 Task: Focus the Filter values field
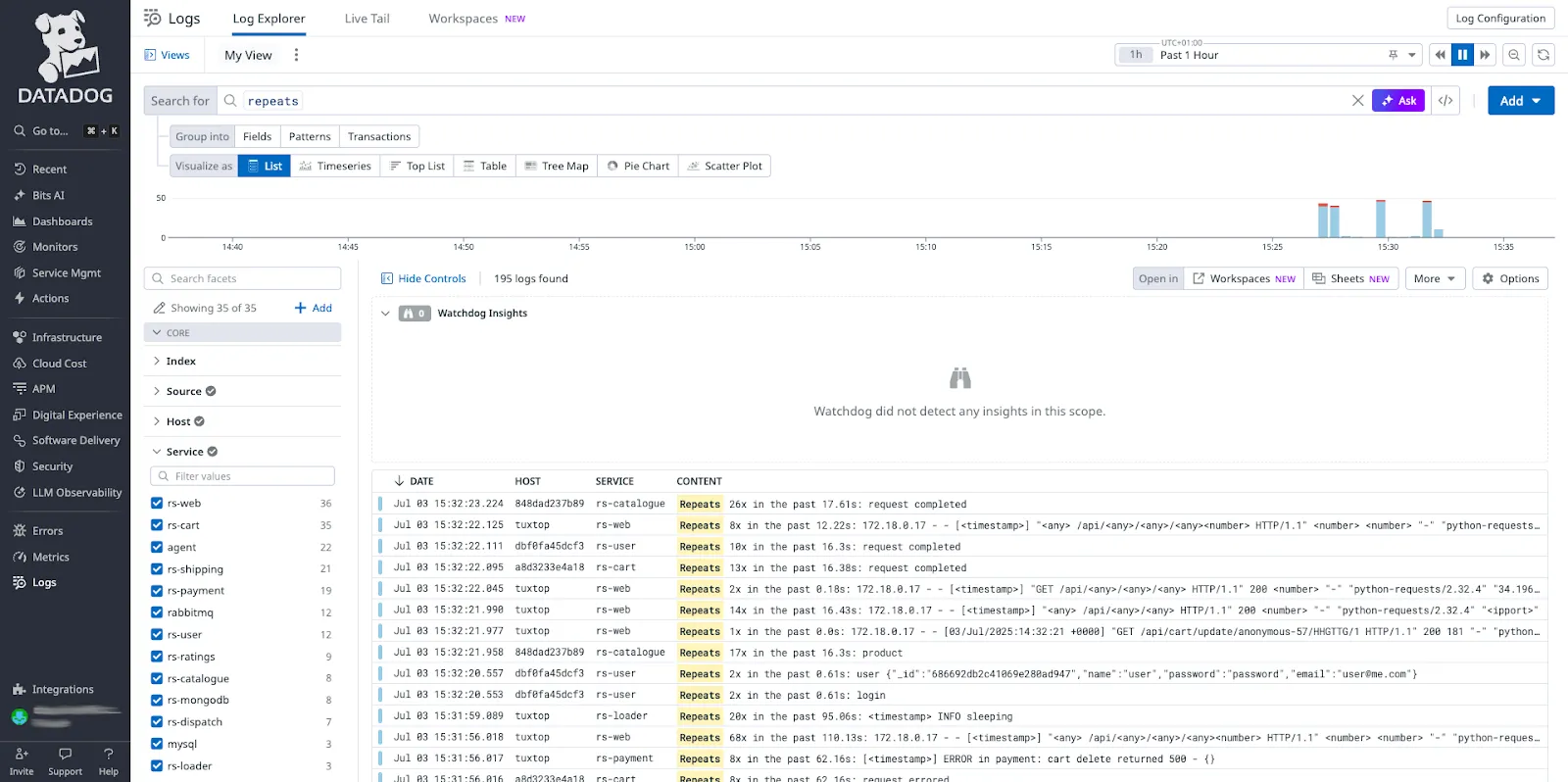[243, 476]
